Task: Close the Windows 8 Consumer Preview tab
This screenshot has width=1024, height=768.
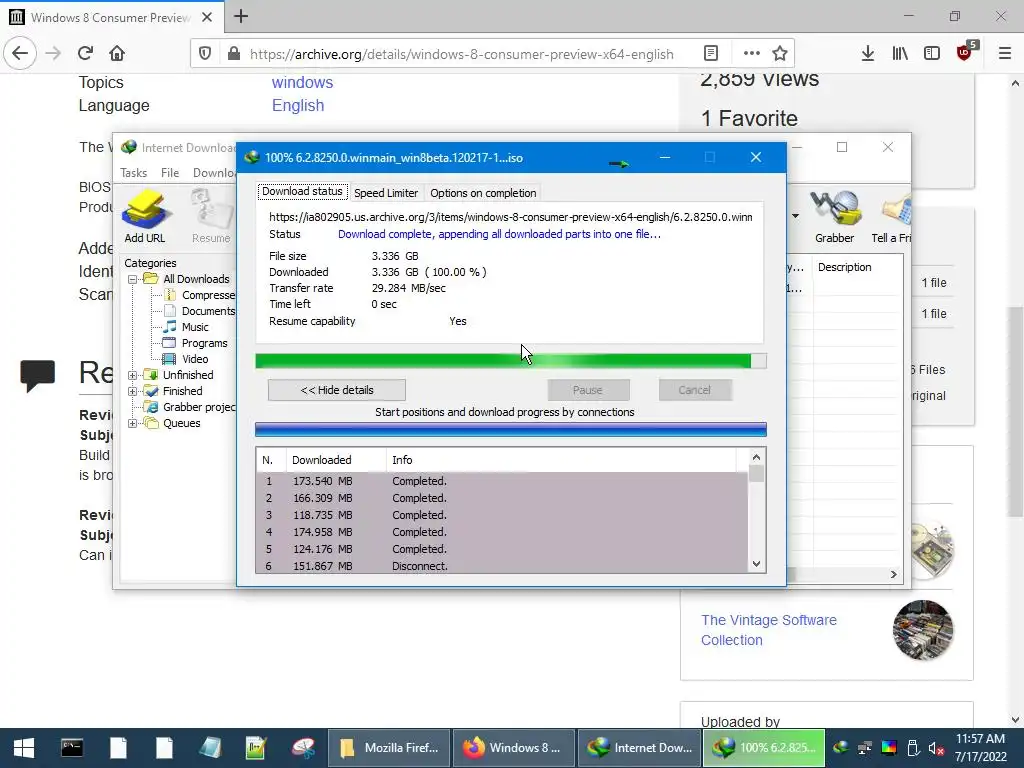Action: tap(207, 17)
